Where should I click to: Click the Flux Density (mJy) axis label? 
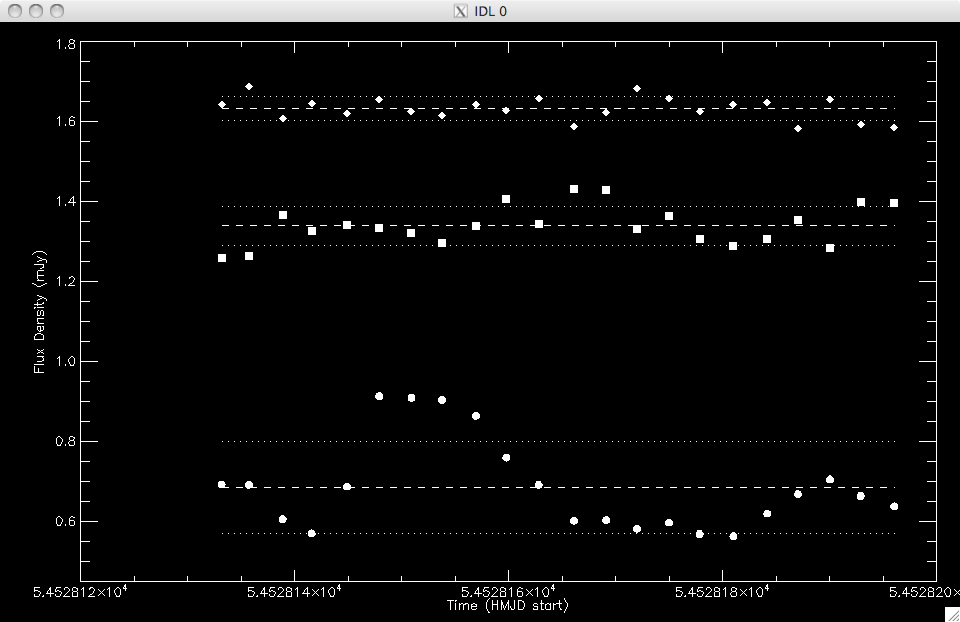(x=40, y=308)
